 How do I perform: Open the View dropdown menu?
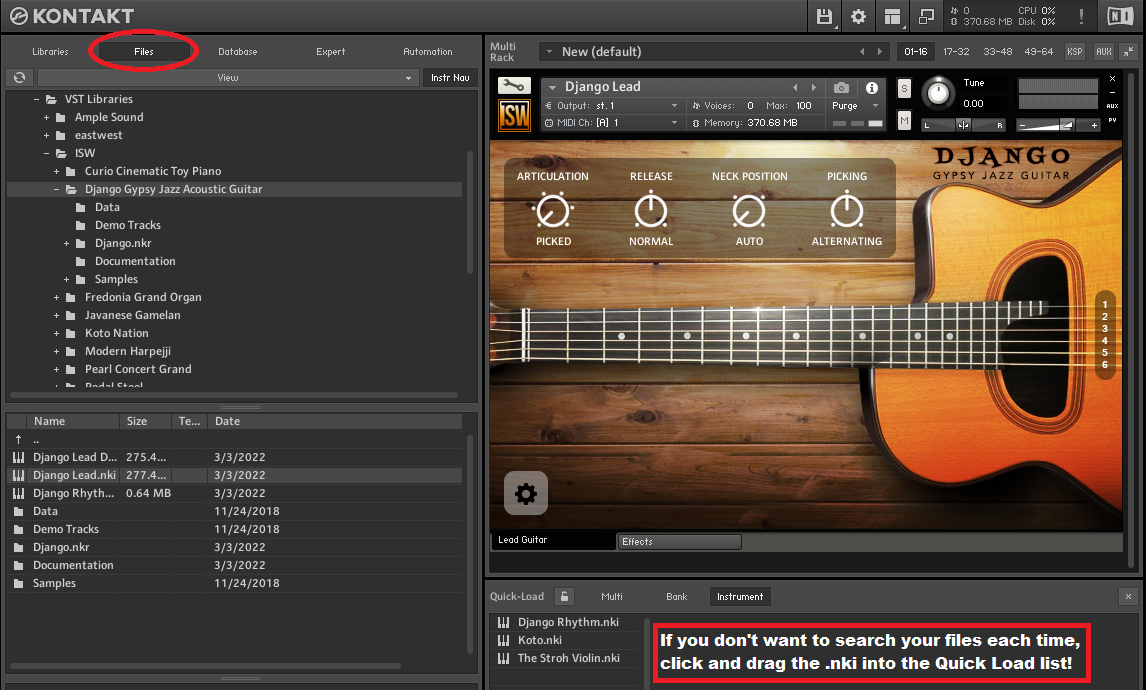pyautogui.click(x=228, y=78)
